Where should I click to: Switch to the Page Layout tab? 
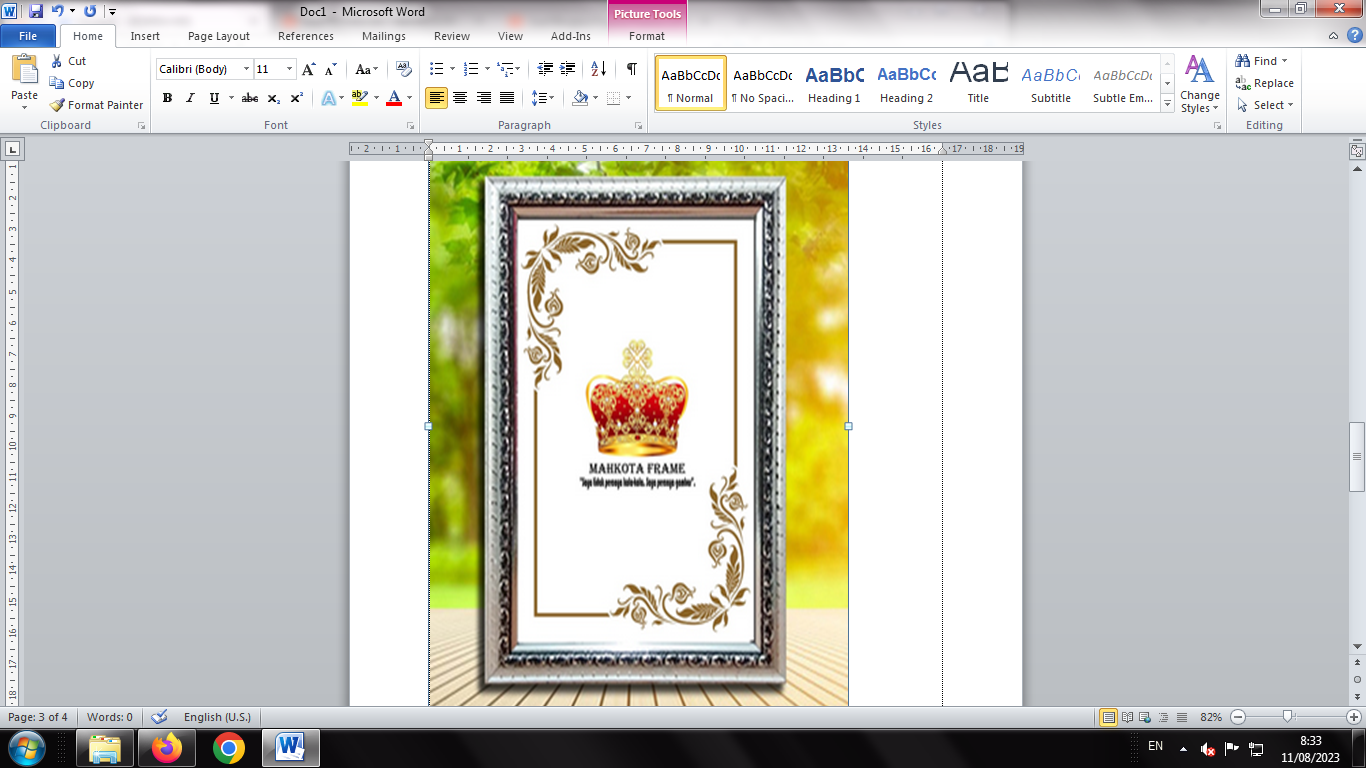pyautogui.click(x=219, y=36)
